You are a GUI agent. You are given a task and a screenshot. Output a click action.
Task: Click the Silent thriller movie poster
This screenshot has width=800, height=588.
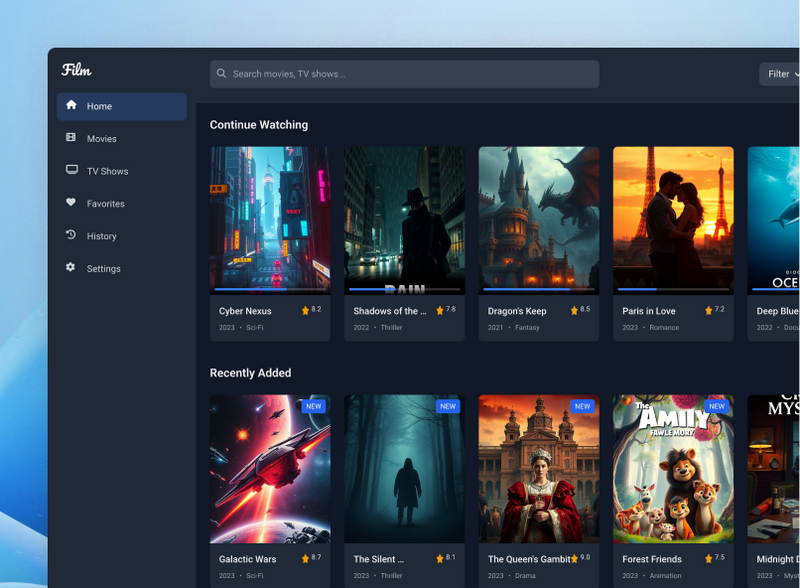(x=404, y=468)
